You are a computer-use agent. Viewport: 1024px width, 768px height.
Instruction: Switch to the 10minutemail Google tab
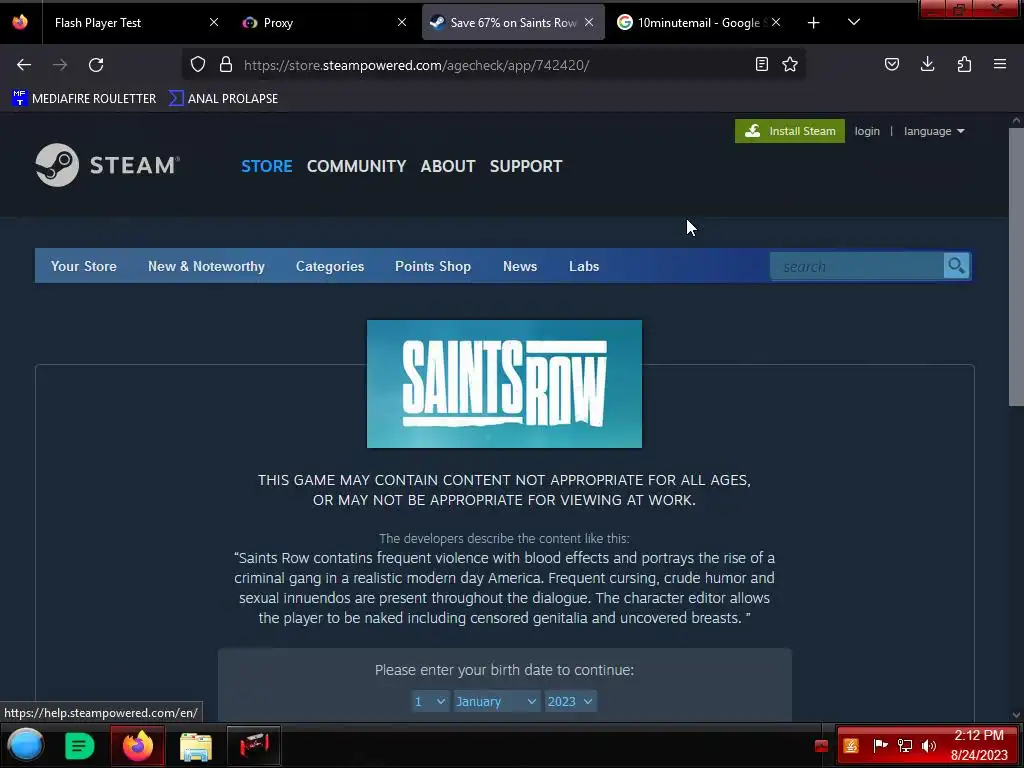click(699, 23)
